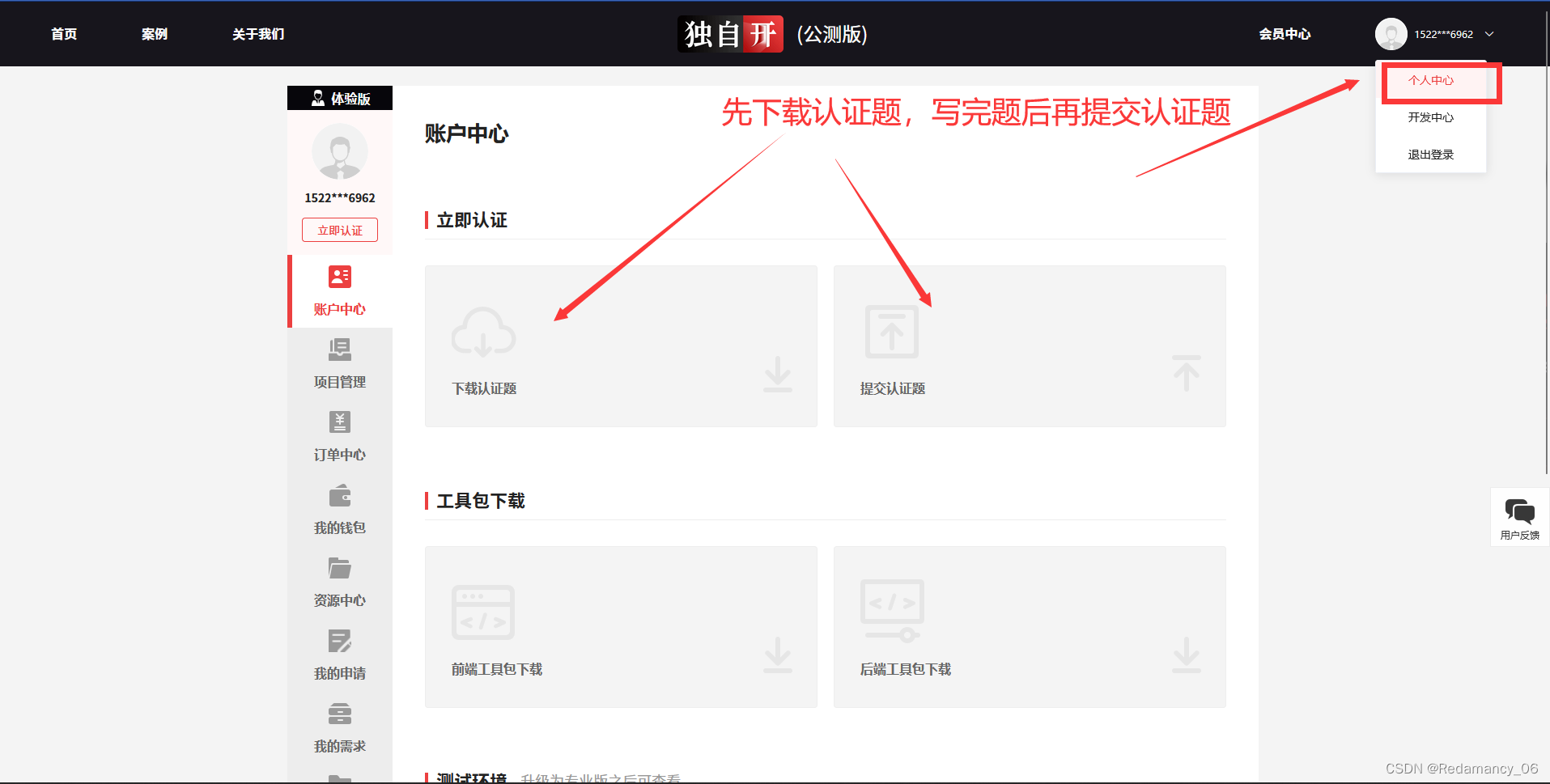Open the 我的钱包 sidebar label

coord(340,528)
